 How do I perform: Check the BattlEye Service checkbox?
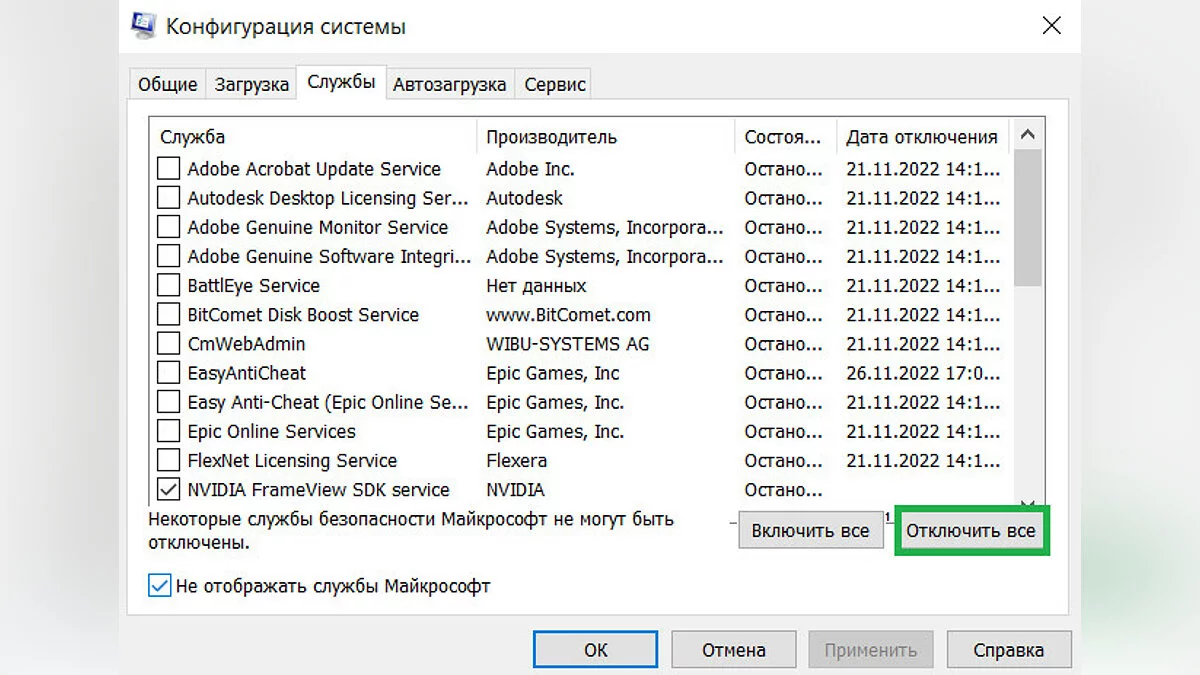(x=169, y=286)
